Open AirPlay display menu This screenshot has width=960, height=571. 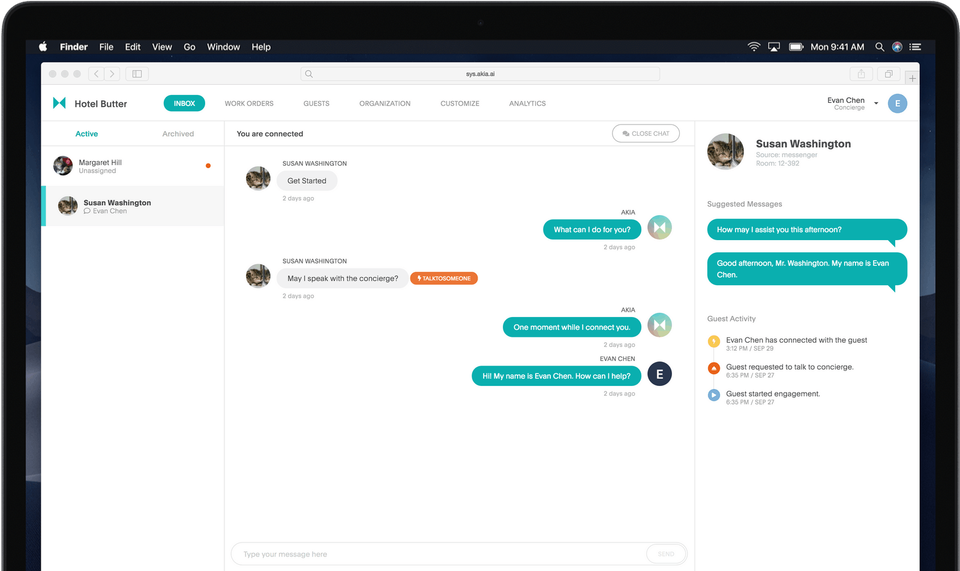(774, 47)
